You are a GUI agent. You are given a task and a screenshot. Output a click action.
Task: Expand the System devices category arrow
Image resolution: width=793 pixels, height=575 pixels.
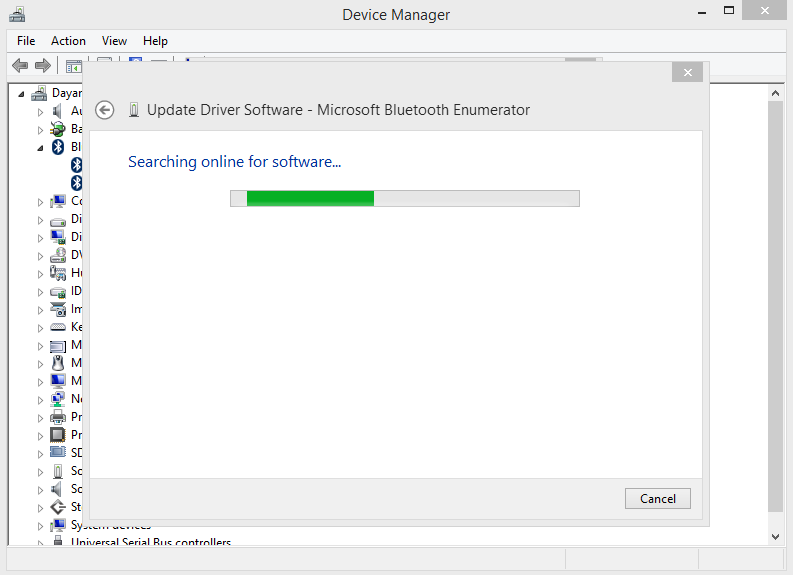click(x=40, y=526)
